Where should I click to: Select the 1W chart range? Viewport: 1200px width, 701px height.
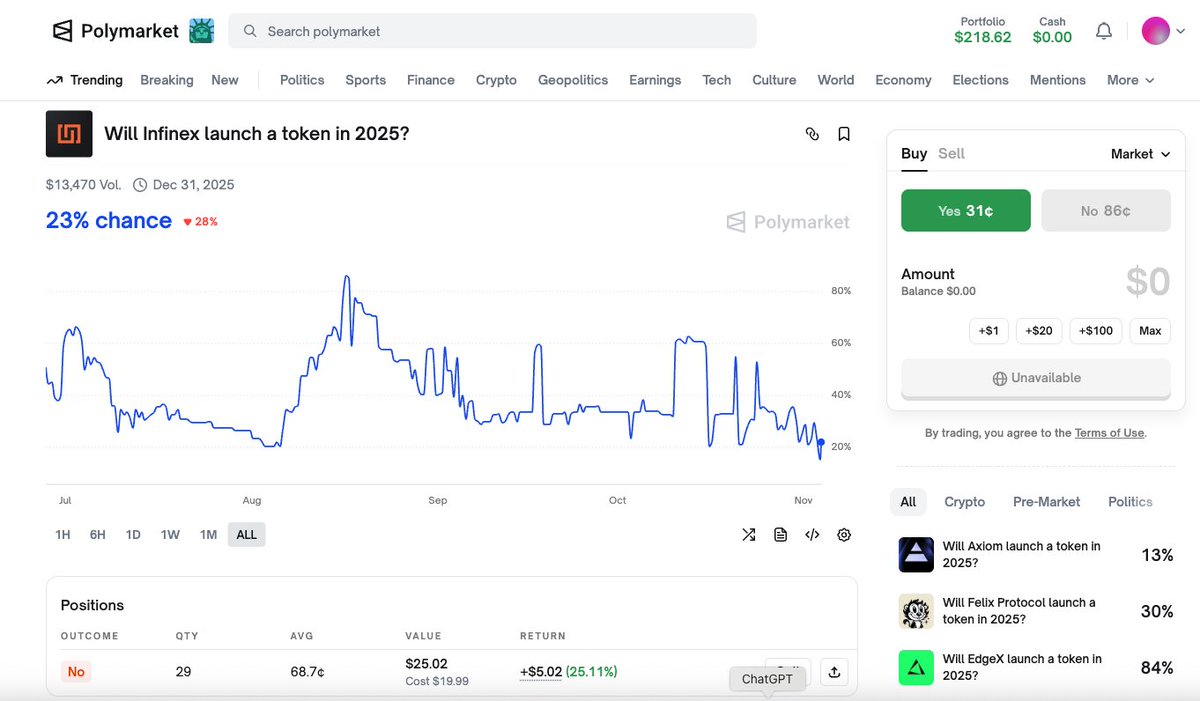[x=170, y=535]
